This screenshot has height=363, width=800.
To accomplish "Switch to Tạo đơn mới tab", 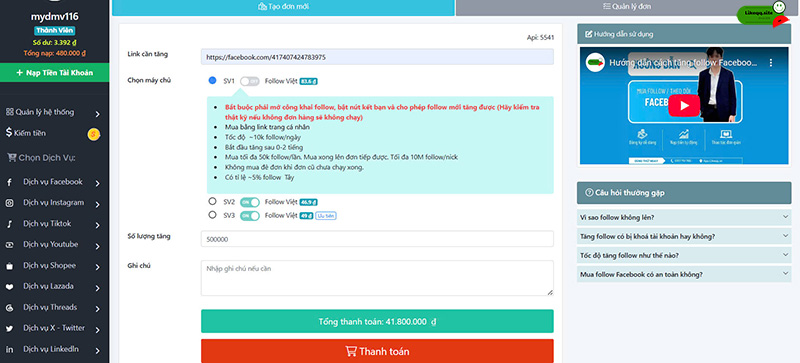I will [283, 8].
